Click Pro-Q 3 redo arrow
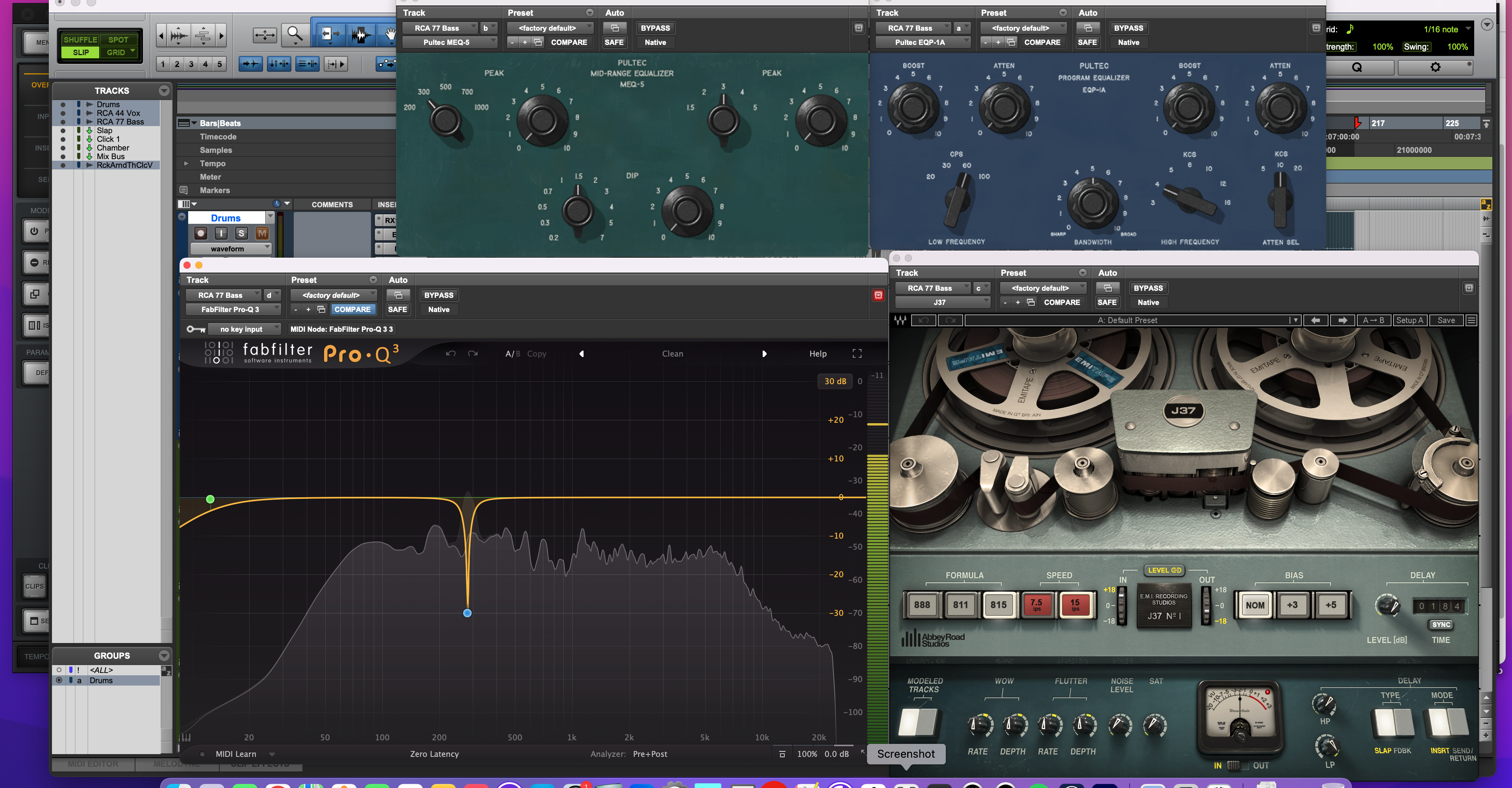1512x788 pixels. (x=472, y=353)
